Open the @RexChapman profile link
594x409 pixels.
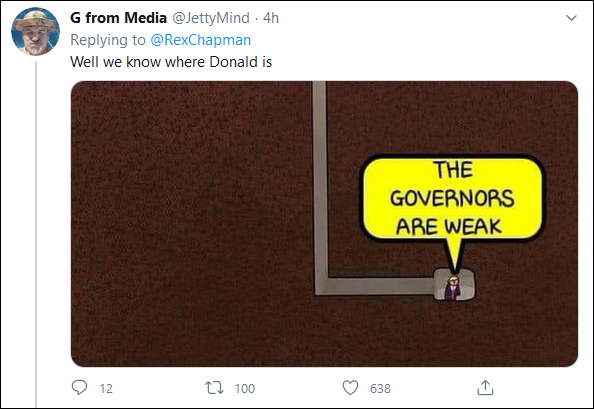(x=201, y=40)
